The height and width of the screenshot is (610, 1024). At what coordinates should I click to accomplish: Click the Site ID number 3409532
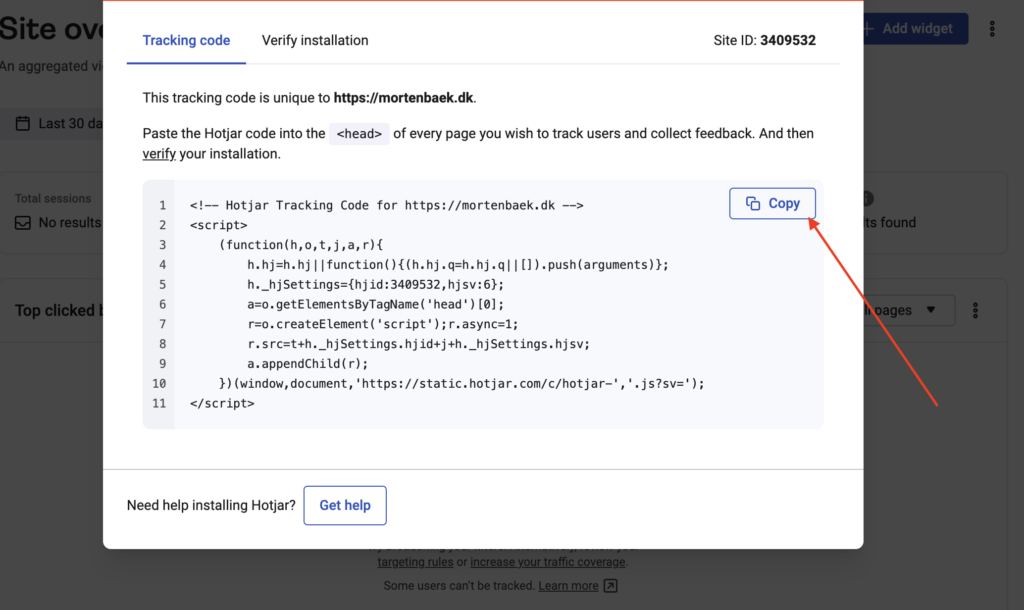[788, 41]
